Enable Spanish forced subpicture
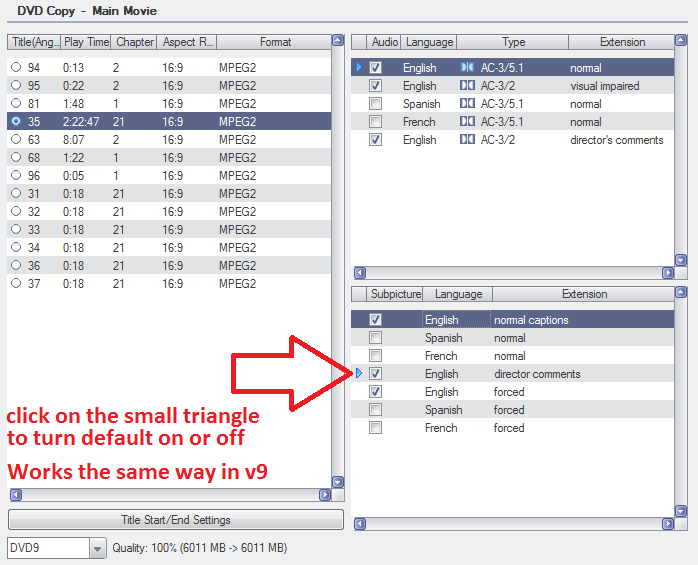The image size is (698, 565). tap(375, 410)
